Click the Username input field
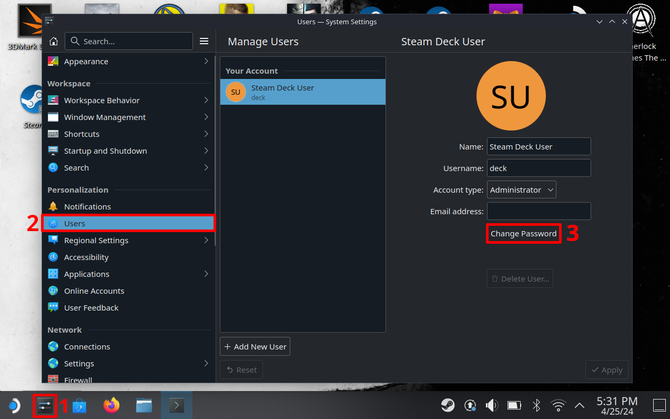The height and width of the screenshot is (419, 670). [x=539, y=168]
